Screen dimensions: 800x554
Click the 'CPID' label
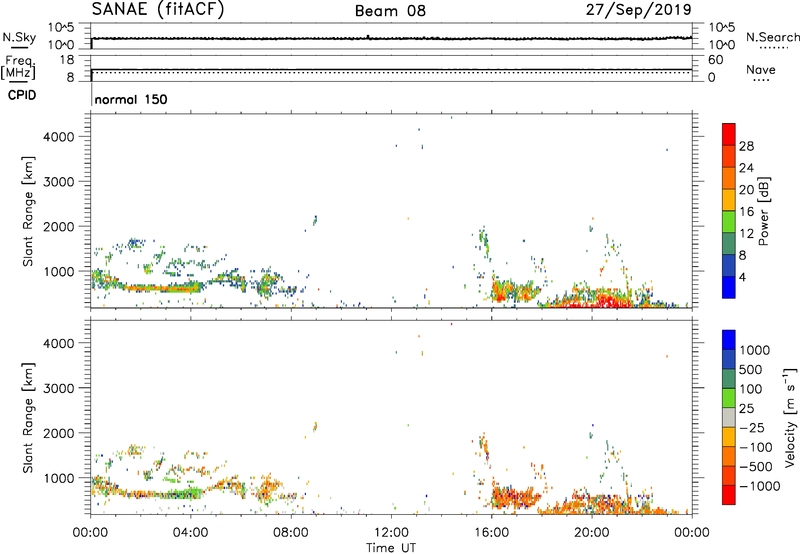[21, 95]
